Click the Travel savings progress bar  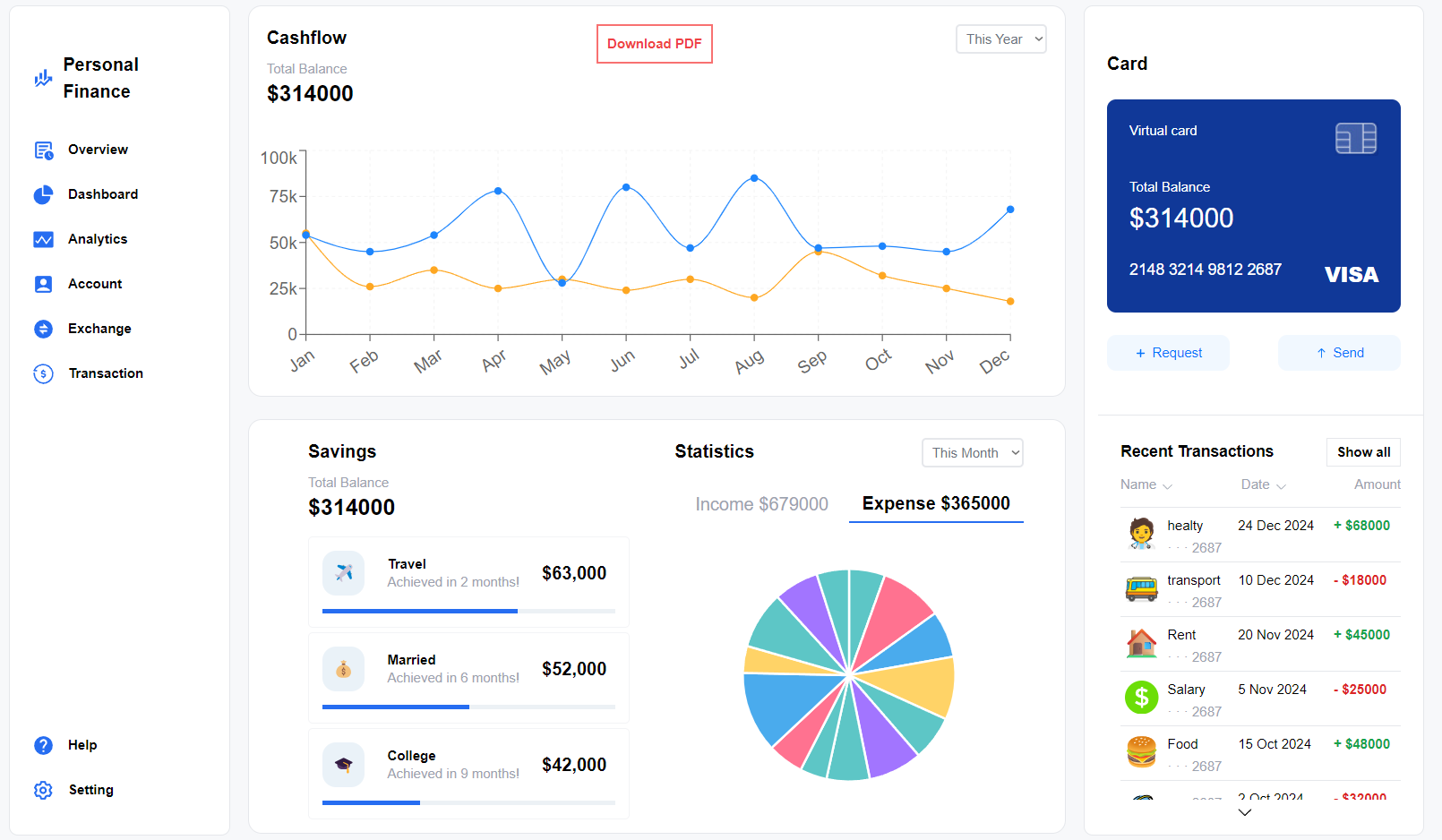tap(468, 611)
